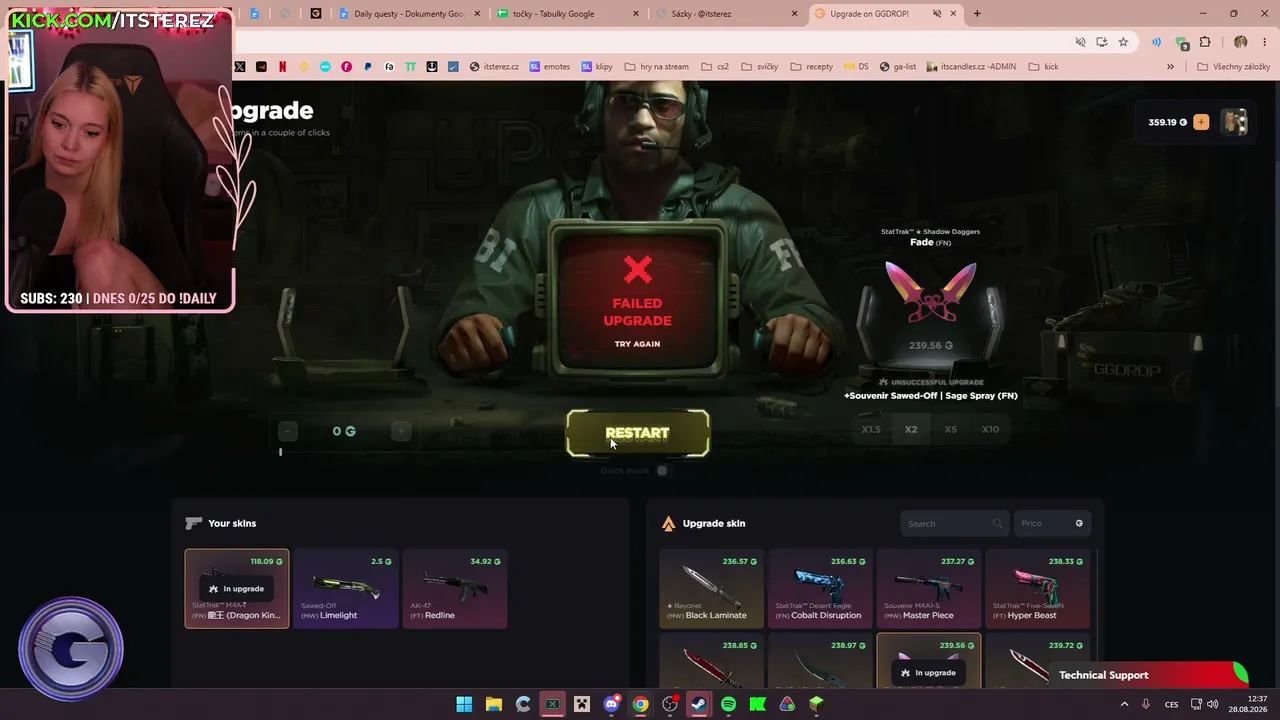This screenshot has height=720, width=1280.
Task: Expand the hry na stream bookmark folder
Action: [x=657, y=67]
